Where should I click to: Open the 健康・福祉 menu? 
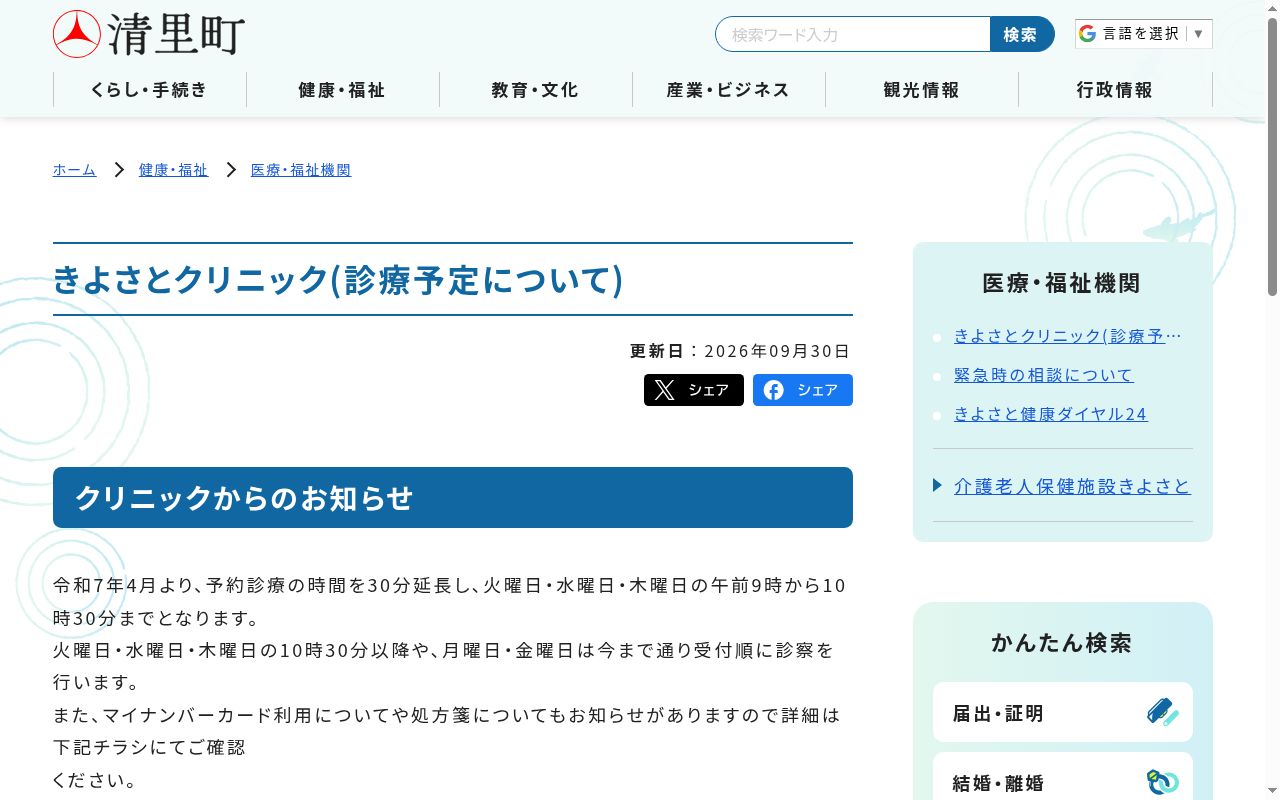(342, 90)
